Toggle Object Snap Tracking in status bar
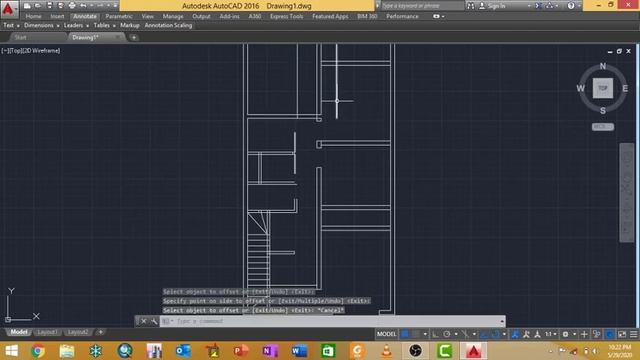The image size is (640, 360). (484, 334)
